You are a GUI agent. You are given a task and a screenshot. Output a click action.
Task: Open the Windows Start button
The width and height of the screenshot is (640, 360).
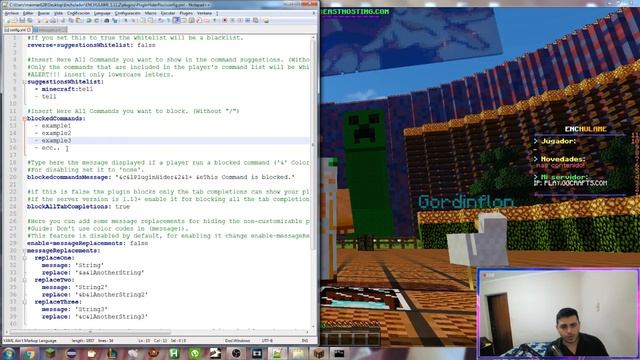tap(8, 353)
